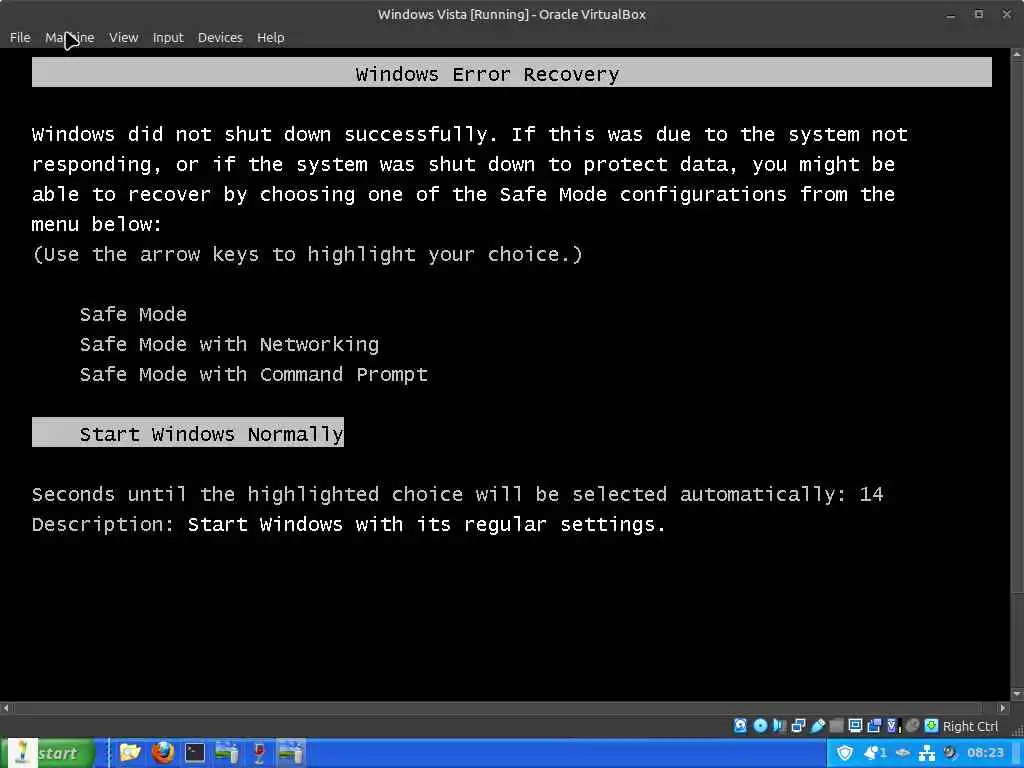Open the start menu button
This screenshot has width=1024, height=768.
point(49,753)
